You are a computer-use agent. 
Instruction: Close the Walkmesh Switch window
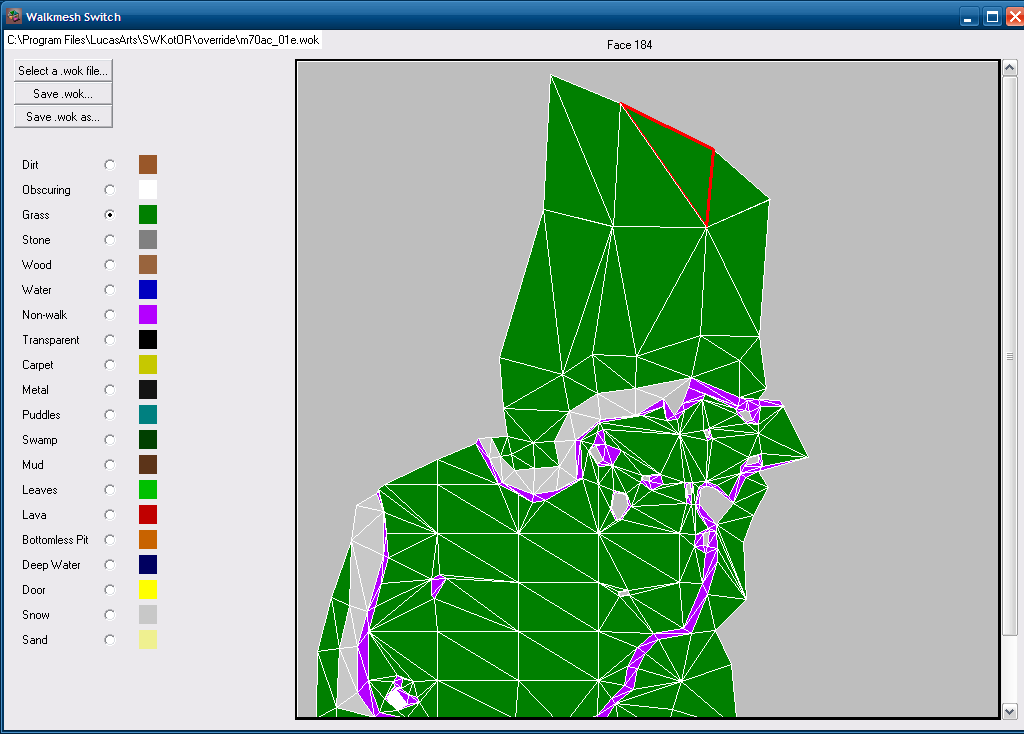tap(1016, 17)
